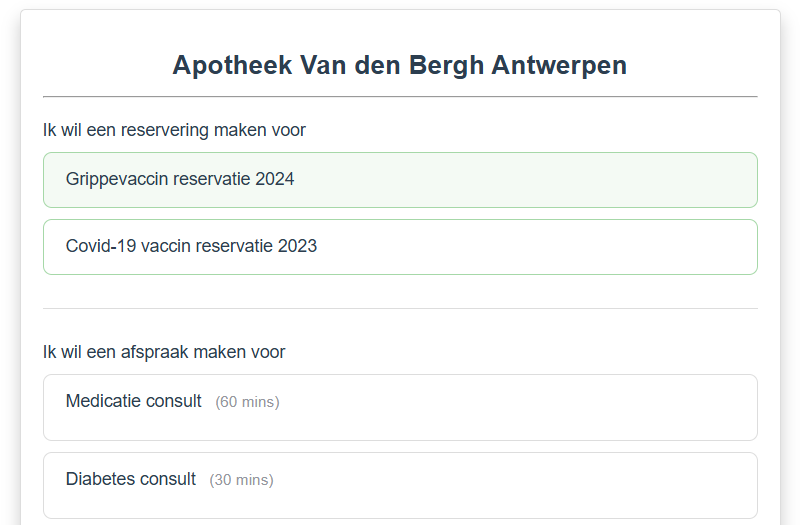The width and height of the screenshot is (812, 525).
Task: Click the Apotheek Van den Bergh Antwerpen heading
Action: coord(400,66)
